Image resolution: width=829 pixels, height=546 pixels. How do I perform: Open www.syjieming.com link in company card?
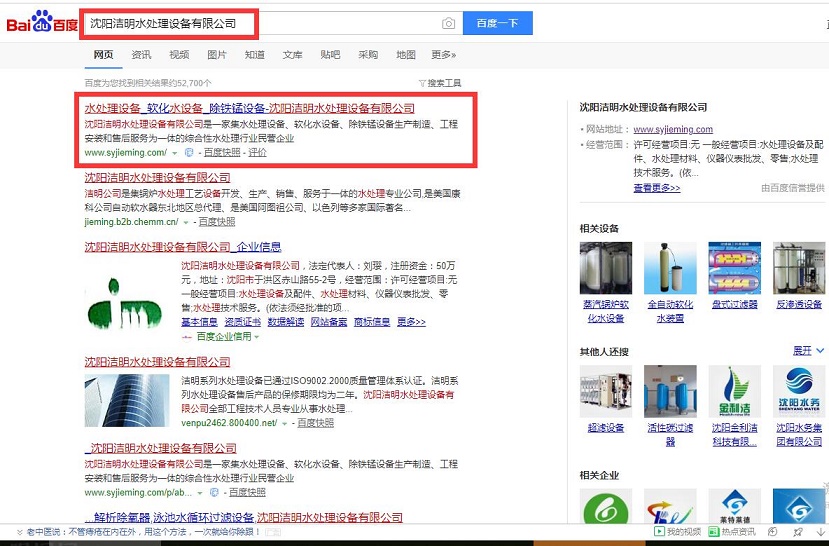pyautogui.click(x=673, y=129)
